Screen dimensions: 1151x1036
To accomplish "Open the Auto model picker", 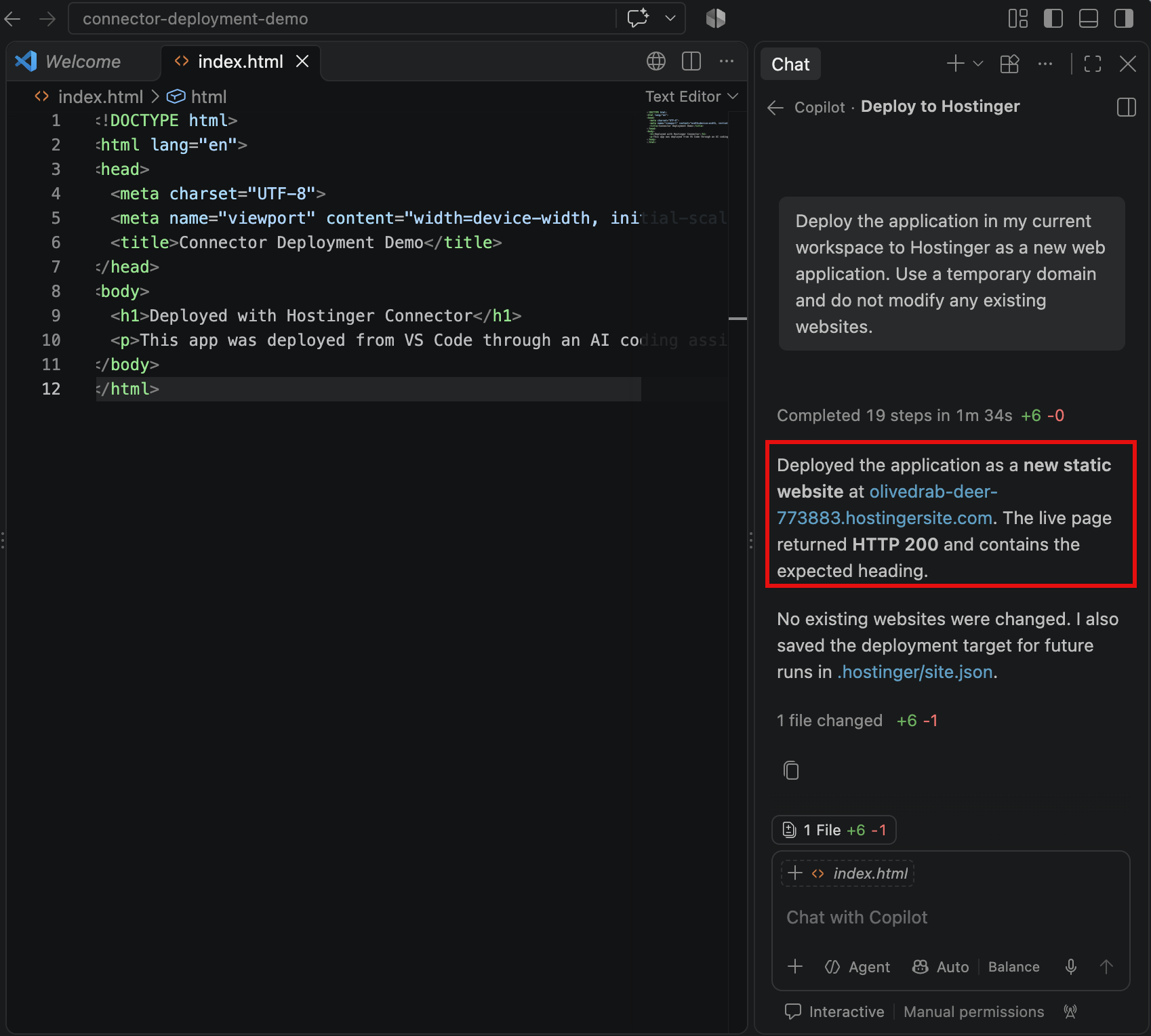I will pos(940,967).
